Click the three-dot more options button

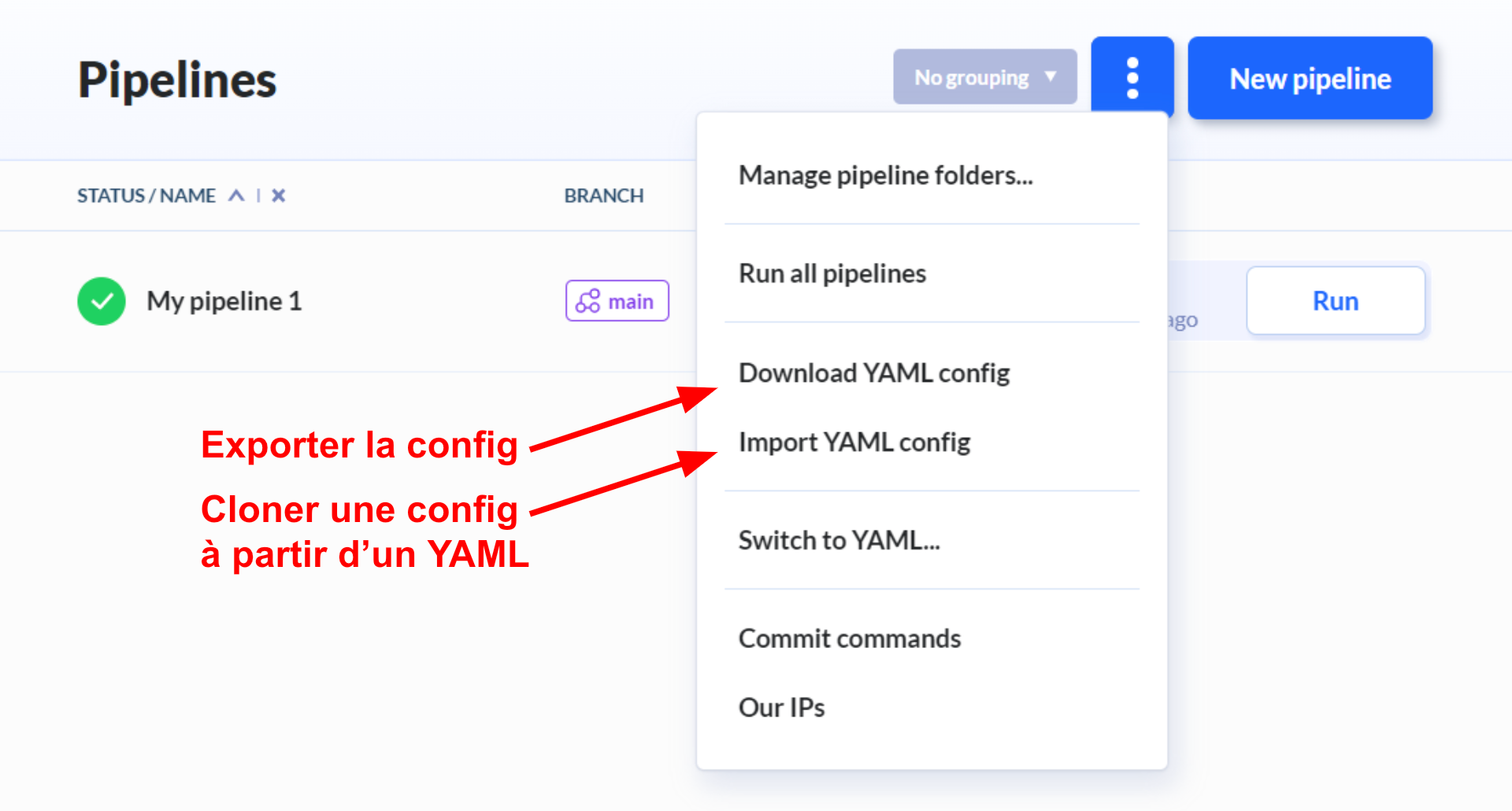(1132, 78)
